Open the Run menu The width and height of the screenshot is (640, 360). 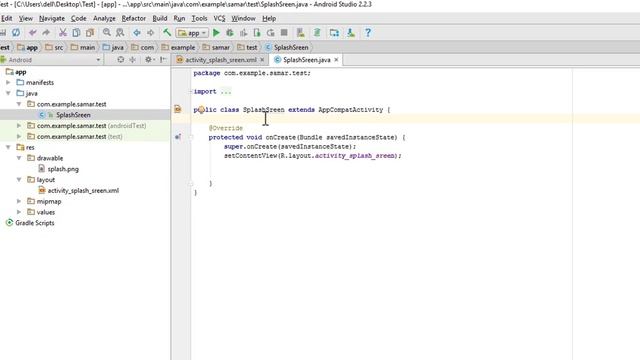pyautogui.click(x=179, y=18)
